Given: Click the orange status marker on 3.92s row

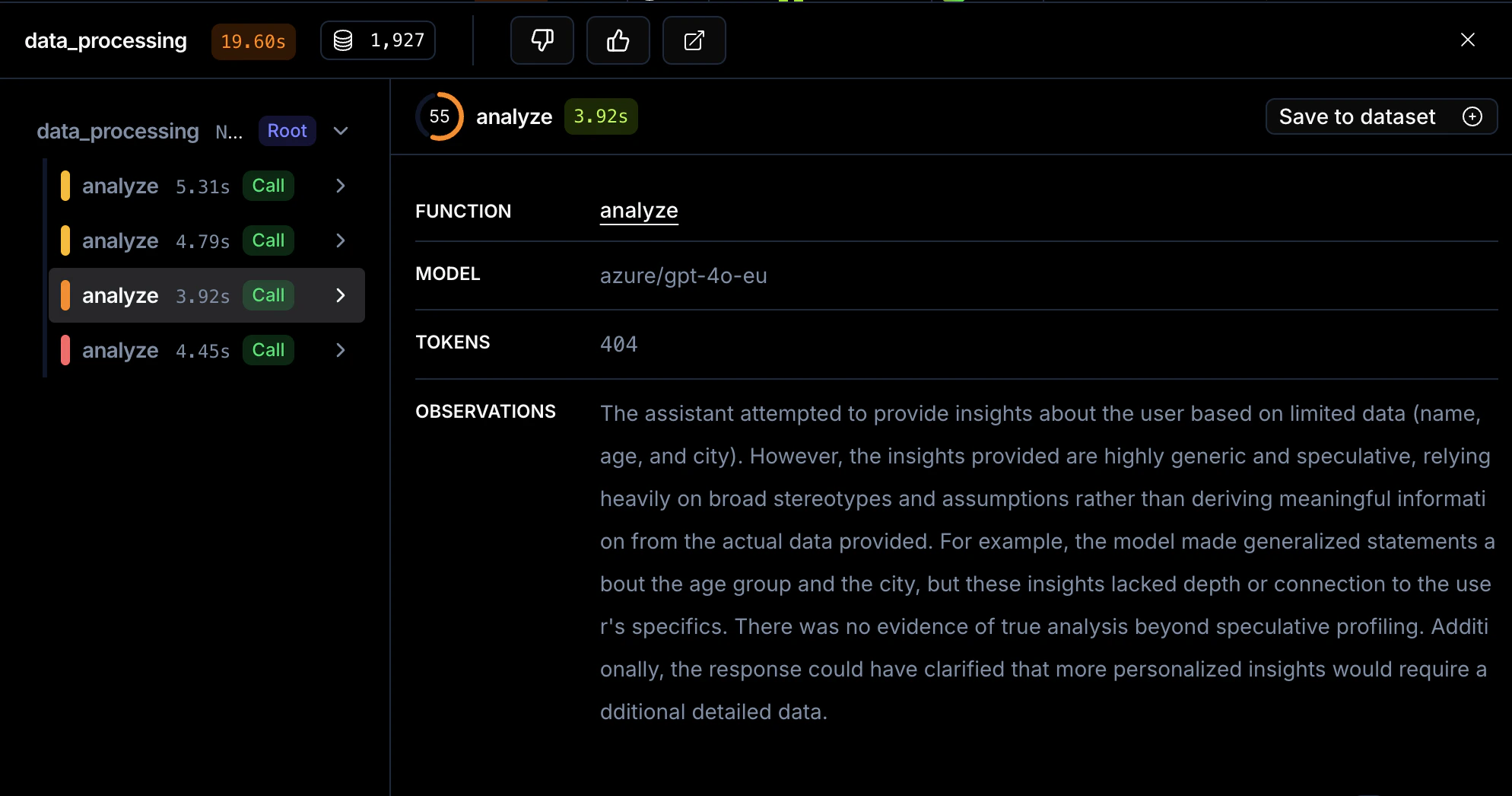Looking at the screenshot, I should [65, 295].
